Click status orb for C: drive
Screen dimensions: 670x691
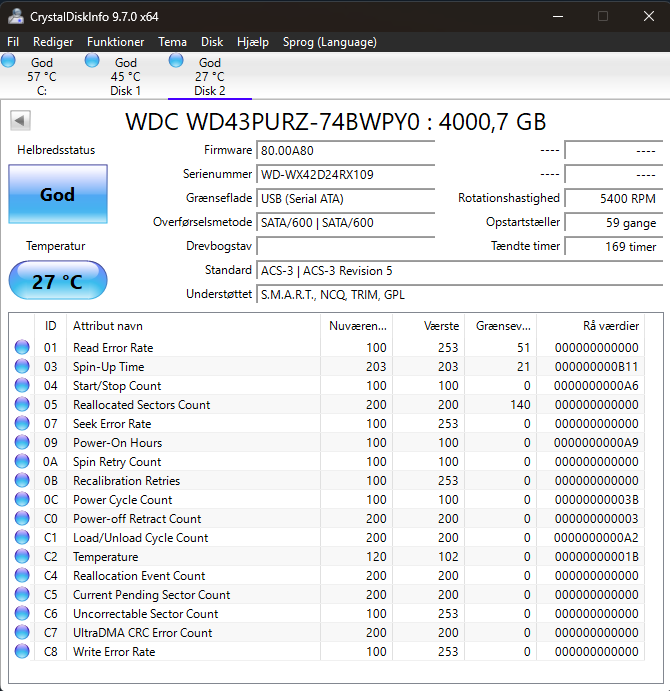[8, 60]
